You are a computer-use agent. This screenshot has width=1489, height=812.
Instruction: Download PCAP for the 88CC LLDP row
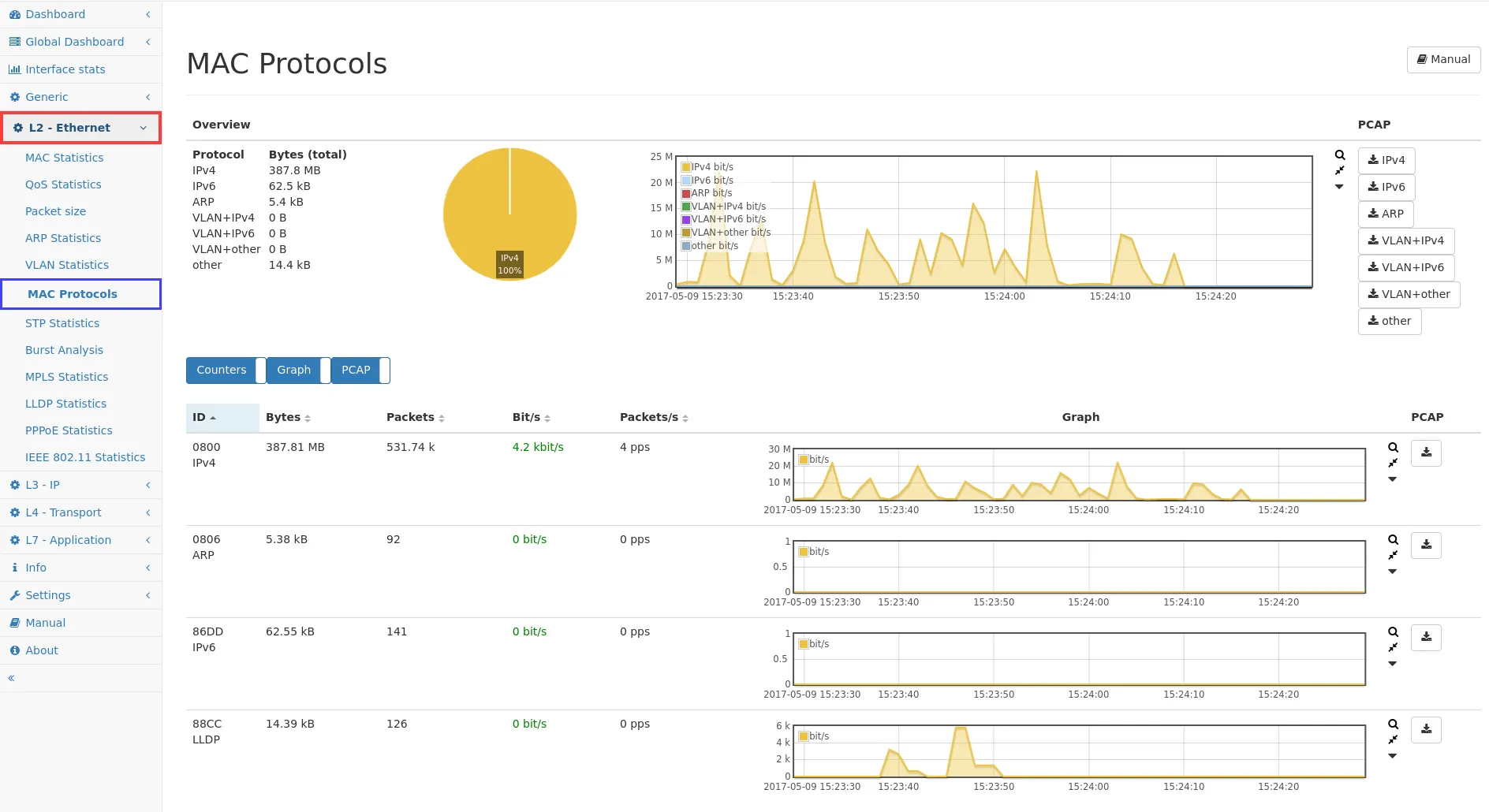[1426, 730]
